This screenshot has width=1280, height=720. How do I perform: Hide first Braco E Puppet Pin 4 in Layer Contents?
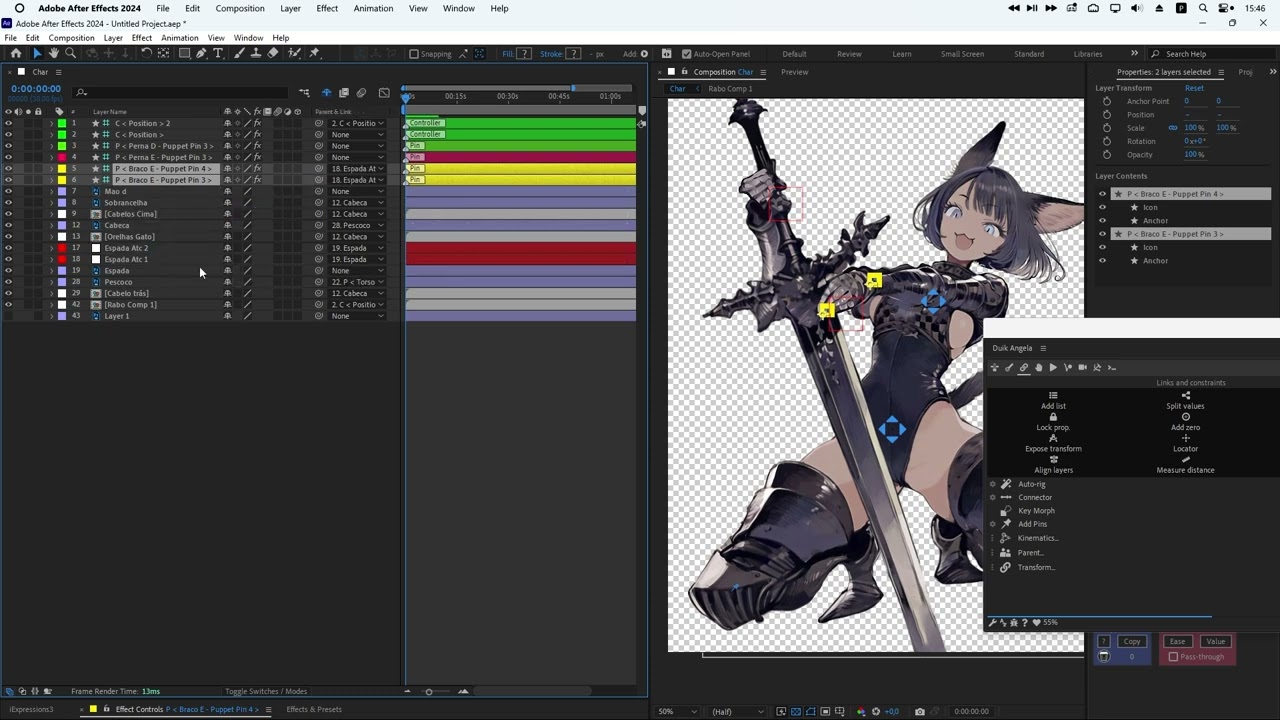point(1103,194)
